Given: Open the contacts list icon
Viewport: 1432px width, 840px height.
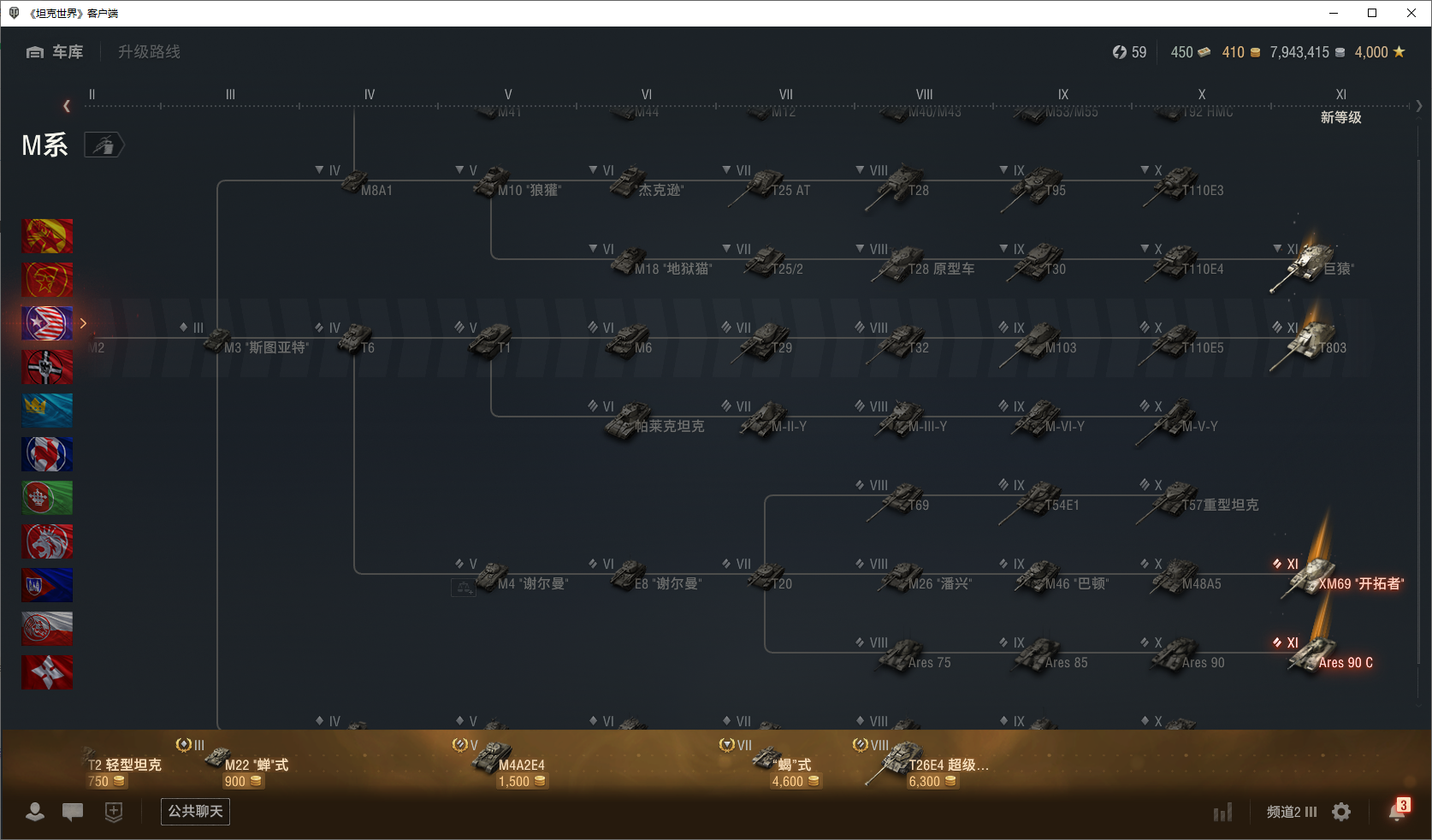Looking at the screenshot, I should click(35, 812).
